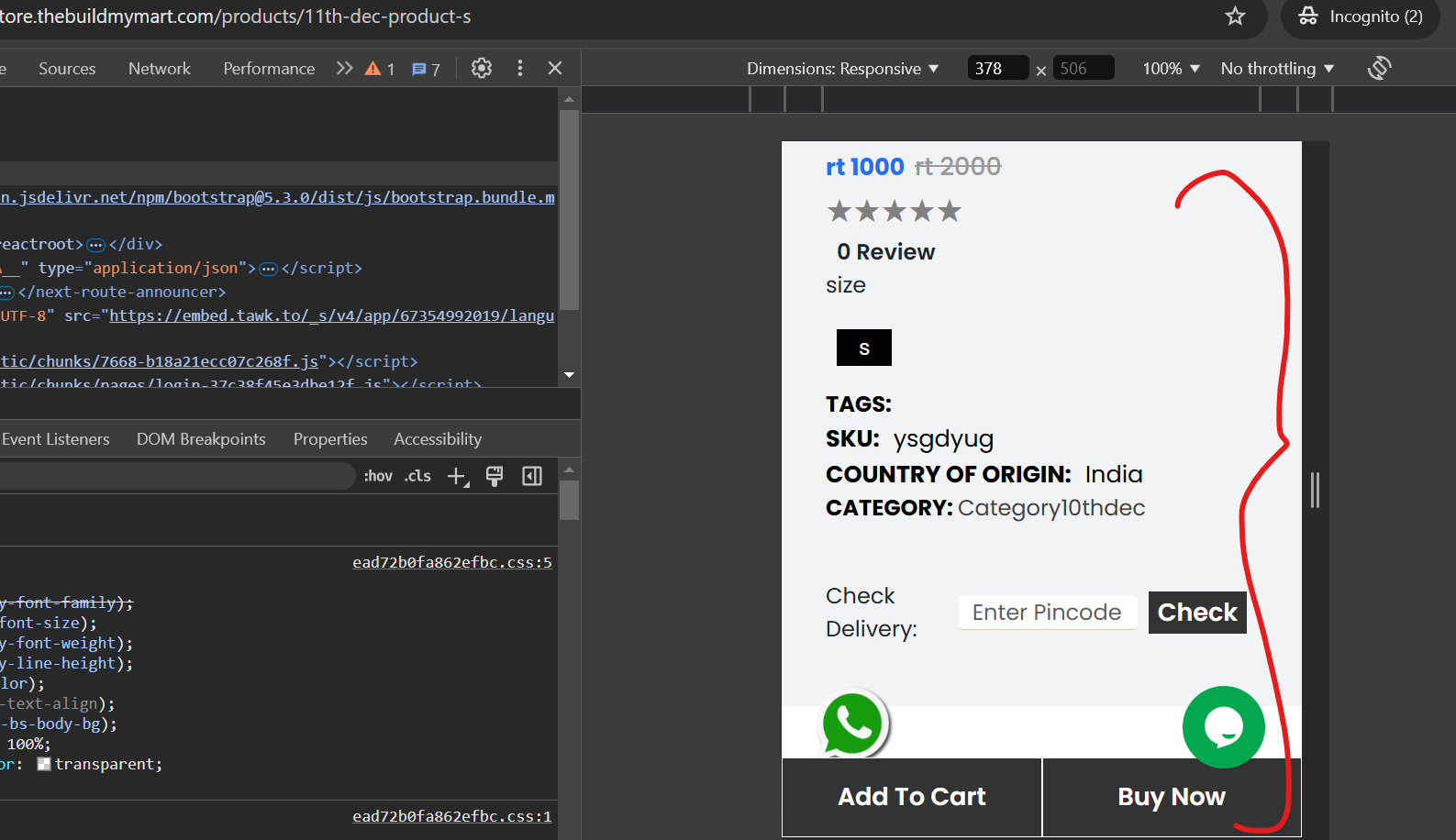Switch to the Sources tab

click(x=67, y=69)
